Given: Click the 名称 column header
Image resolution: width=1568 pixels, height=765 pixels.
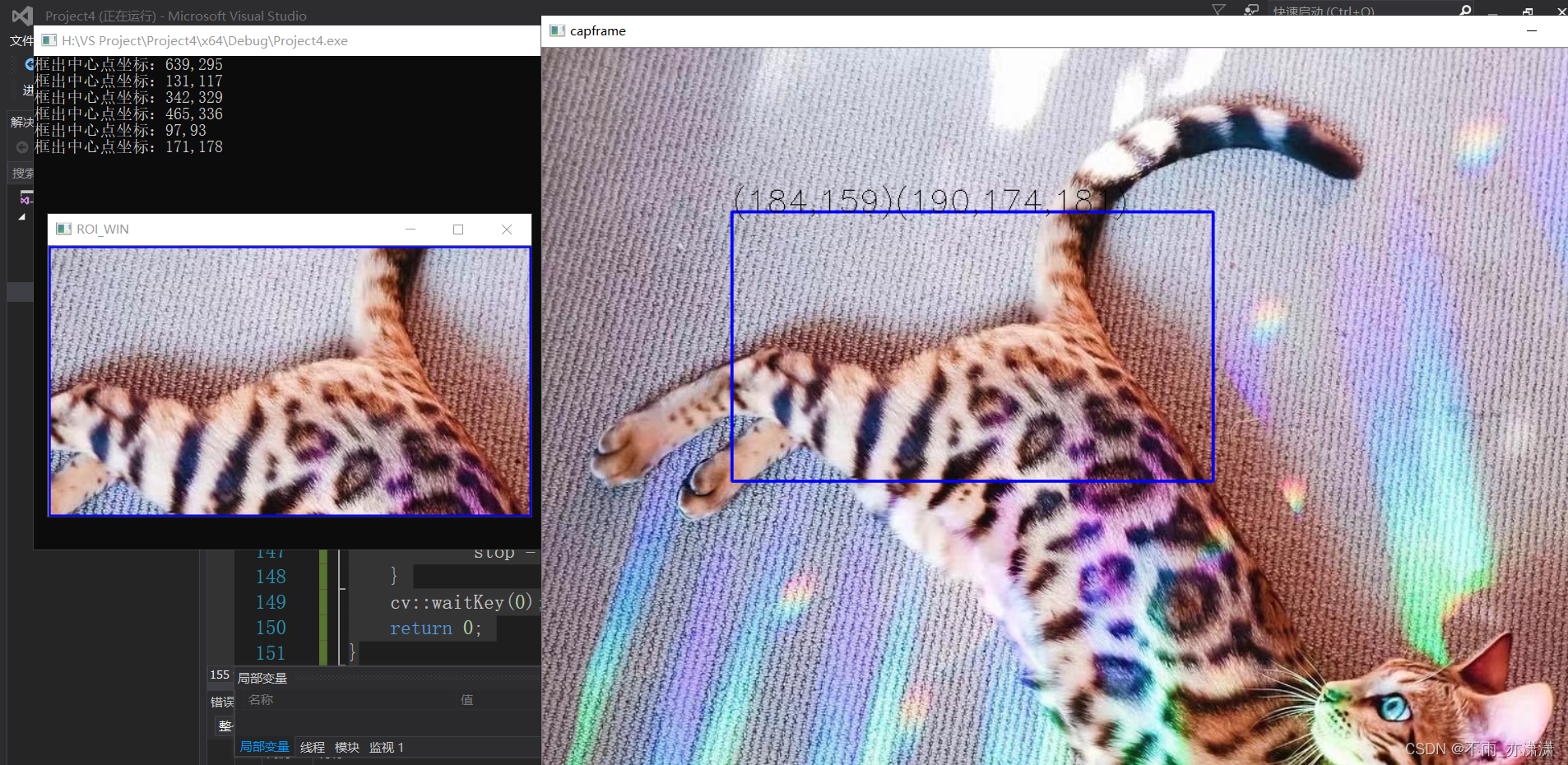Looking at the screenshot, I should coord(261,699).
